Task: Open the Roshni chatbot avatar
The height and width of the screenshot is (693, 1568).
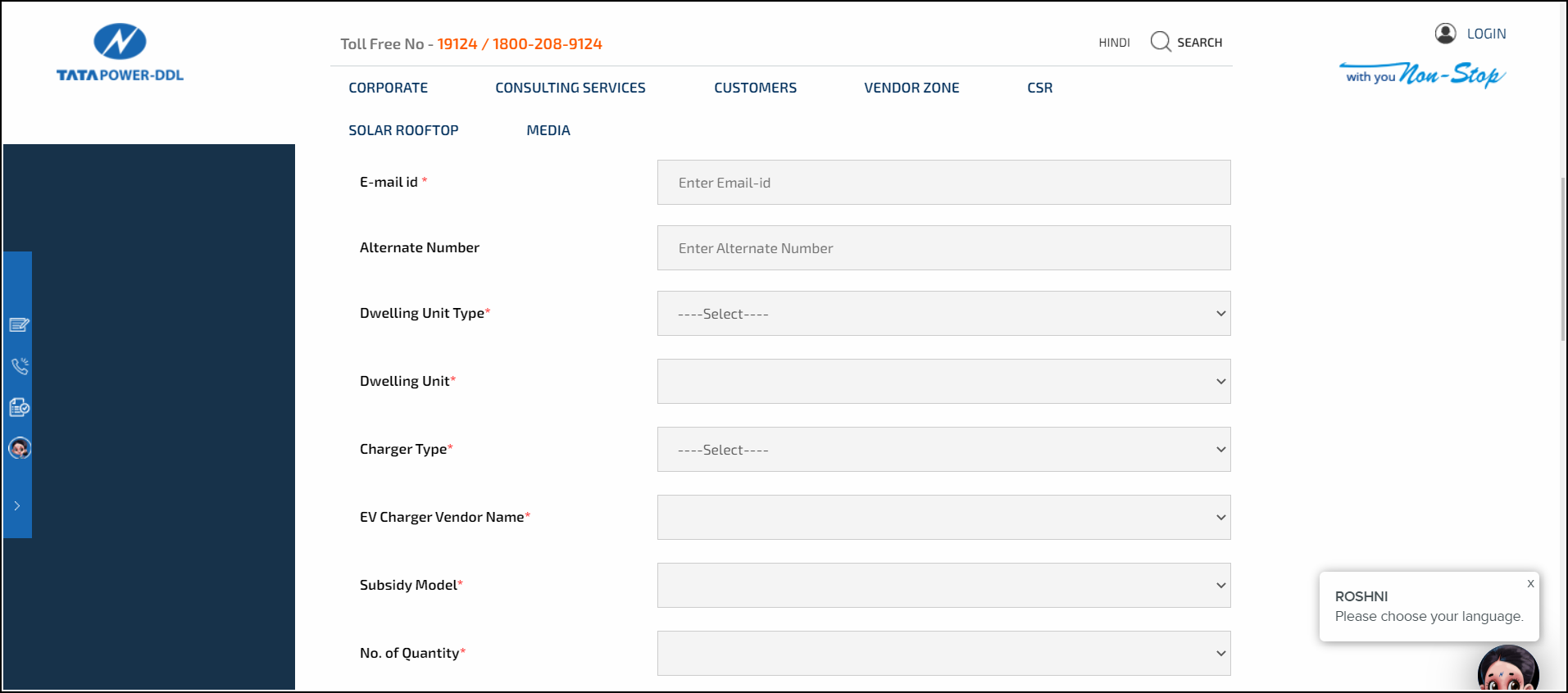Action: click(1508, 669)
